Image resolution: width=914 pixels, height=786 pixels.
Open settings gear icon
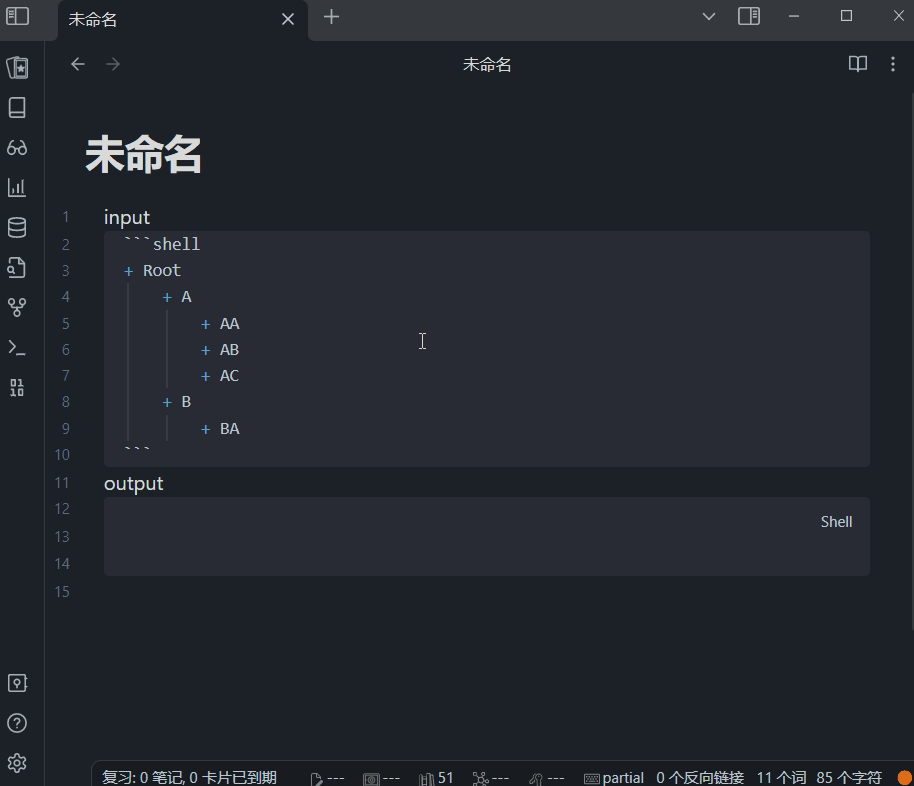click(x=17, y=763)
